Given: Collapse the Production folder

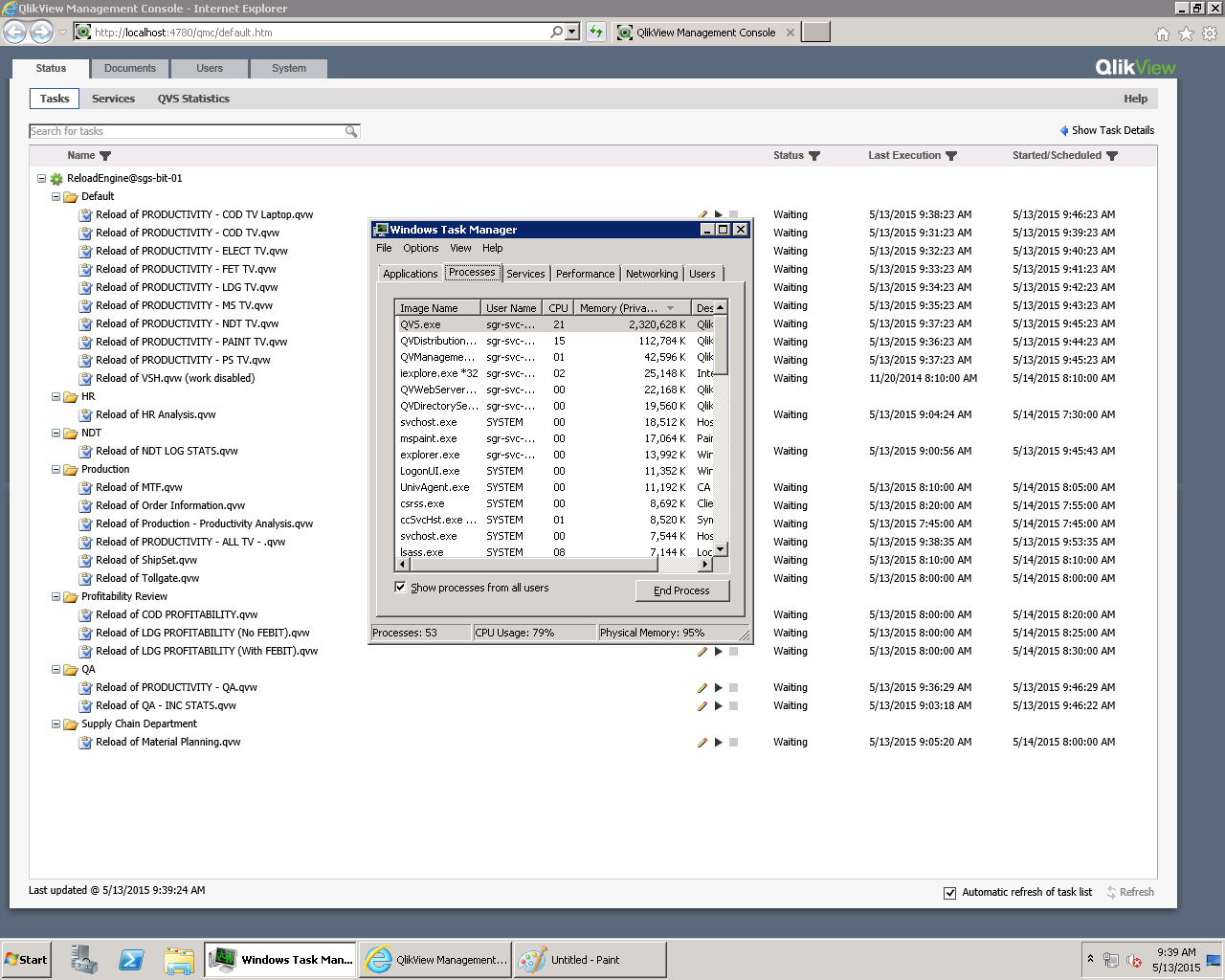Looking at the screenshot, I should point(56,469).
